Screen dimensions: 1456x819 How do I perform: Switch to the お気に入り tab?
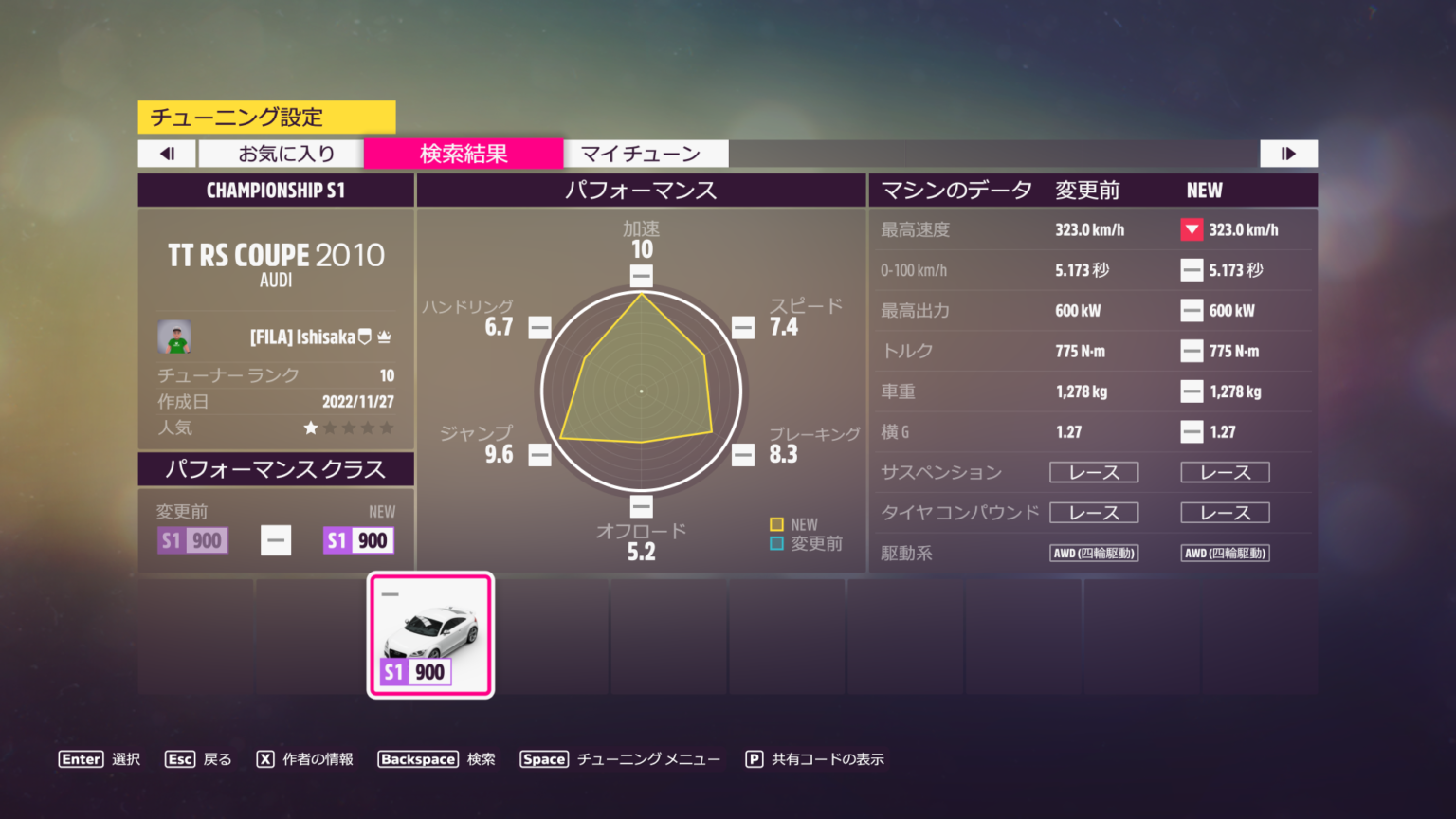point(285,154)
